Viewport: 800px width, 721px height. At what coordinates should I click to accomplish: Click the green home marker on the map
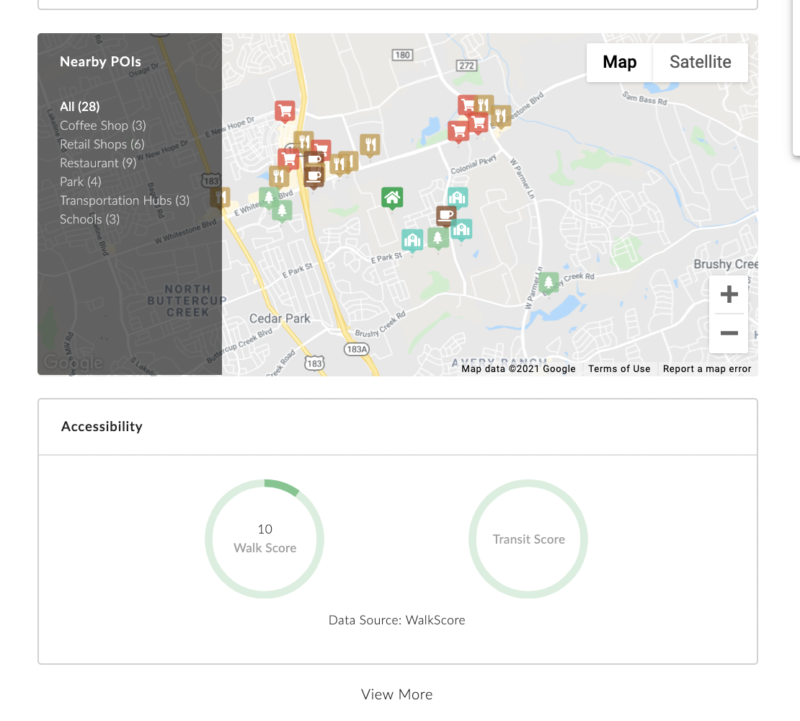coord(391,198)
